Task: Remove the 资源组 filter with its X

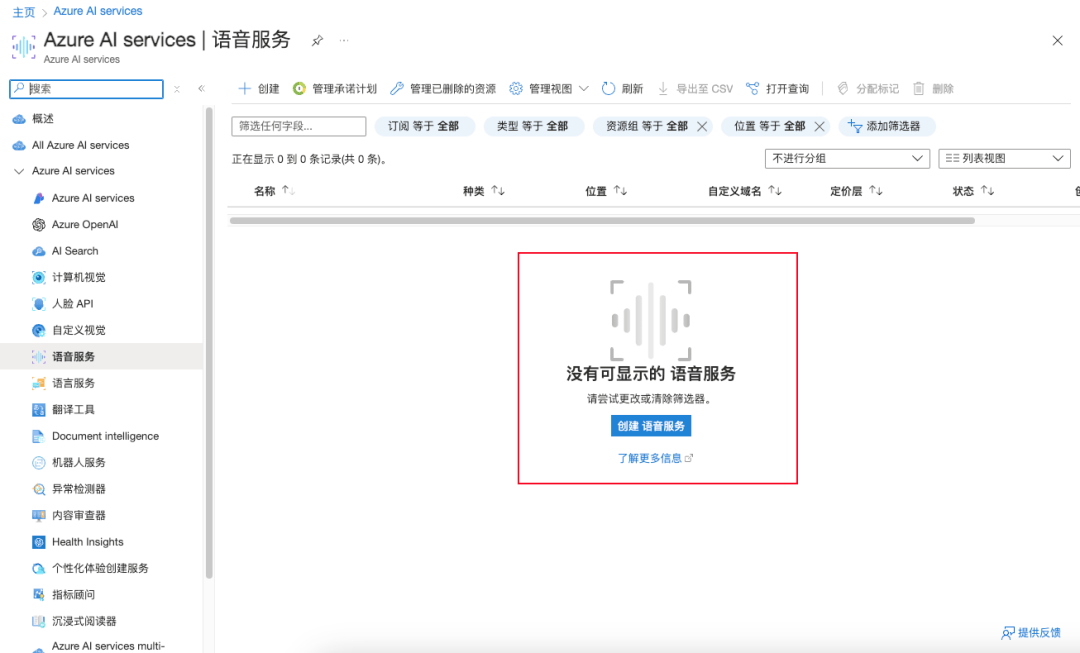Action: 702,126
